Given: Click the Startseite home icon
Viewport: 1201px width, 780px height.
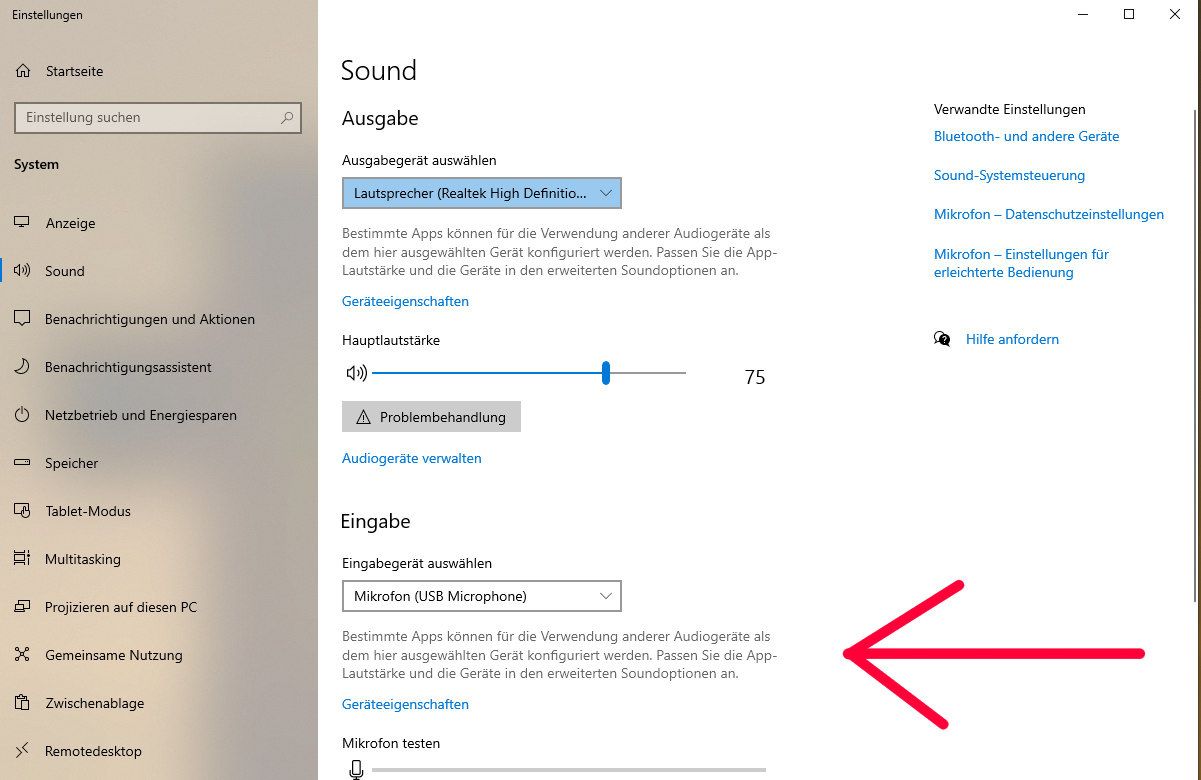Looking at the screenshot, I should click(23, 71).
